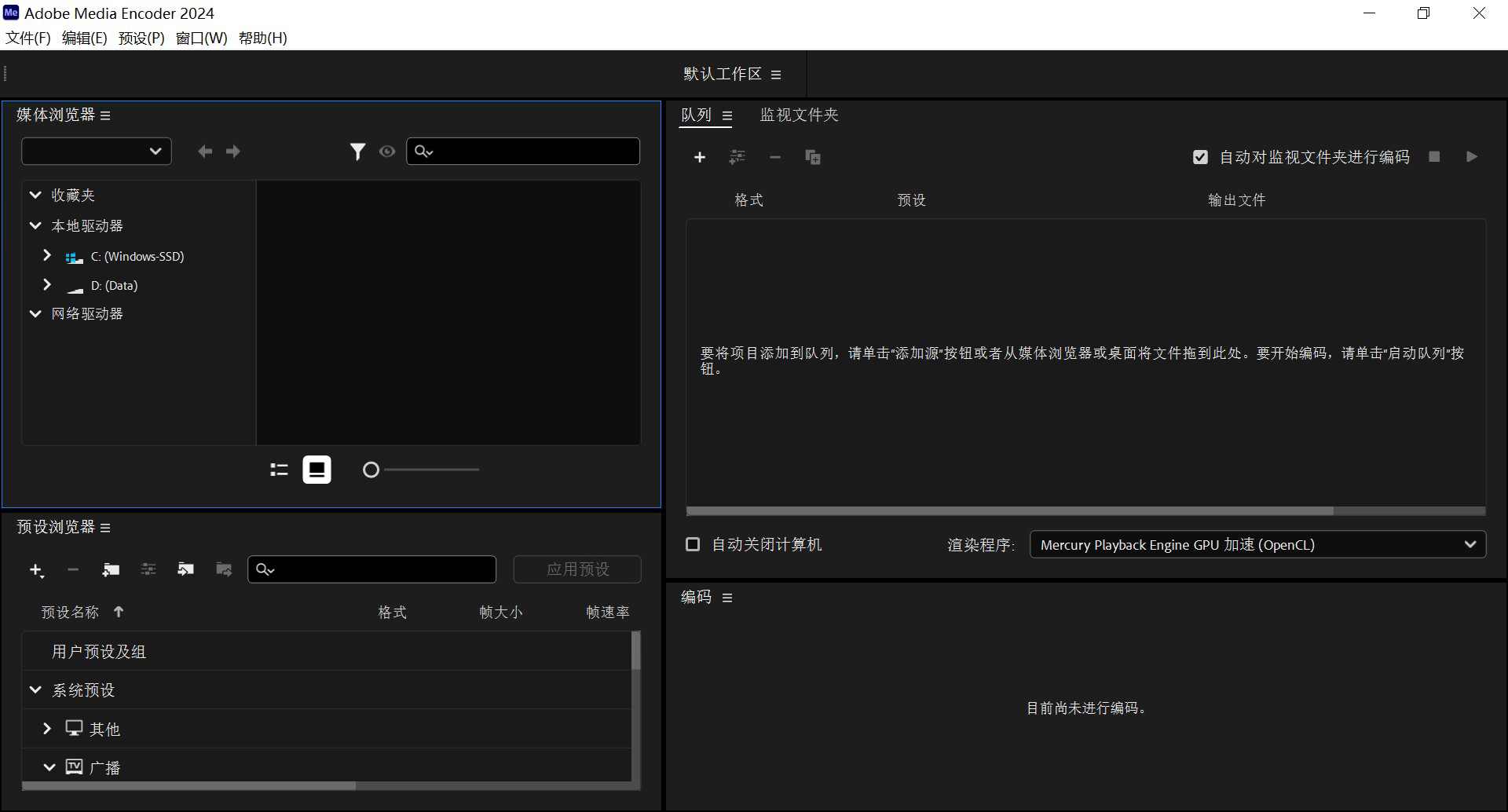Open the 帮助(H) menu

[263, 38]
